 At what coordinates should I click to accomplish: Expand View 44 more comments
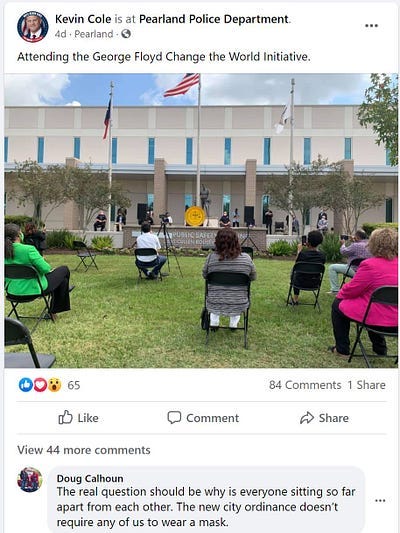tap(84, 450)
